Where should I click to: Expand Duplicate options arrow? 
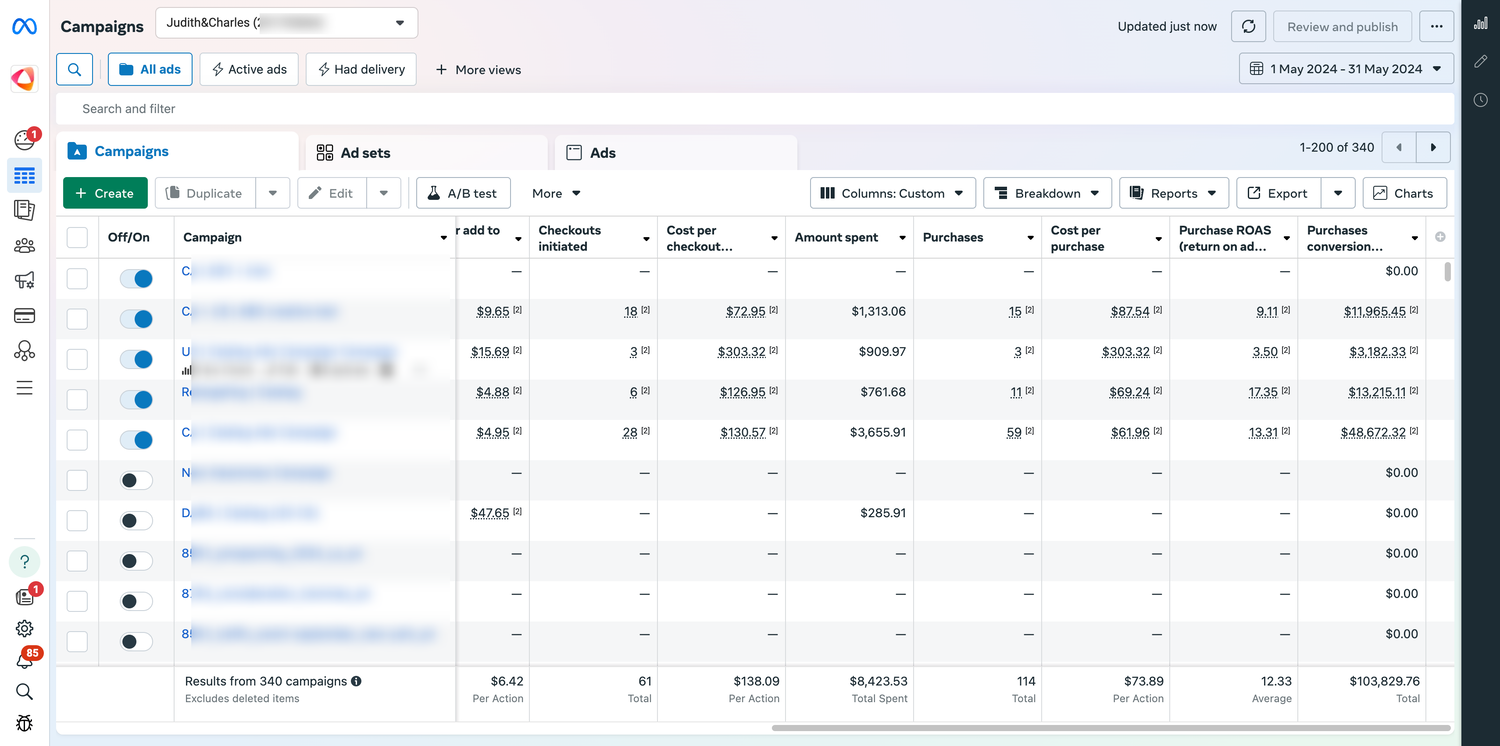click(x=273, y=193)
